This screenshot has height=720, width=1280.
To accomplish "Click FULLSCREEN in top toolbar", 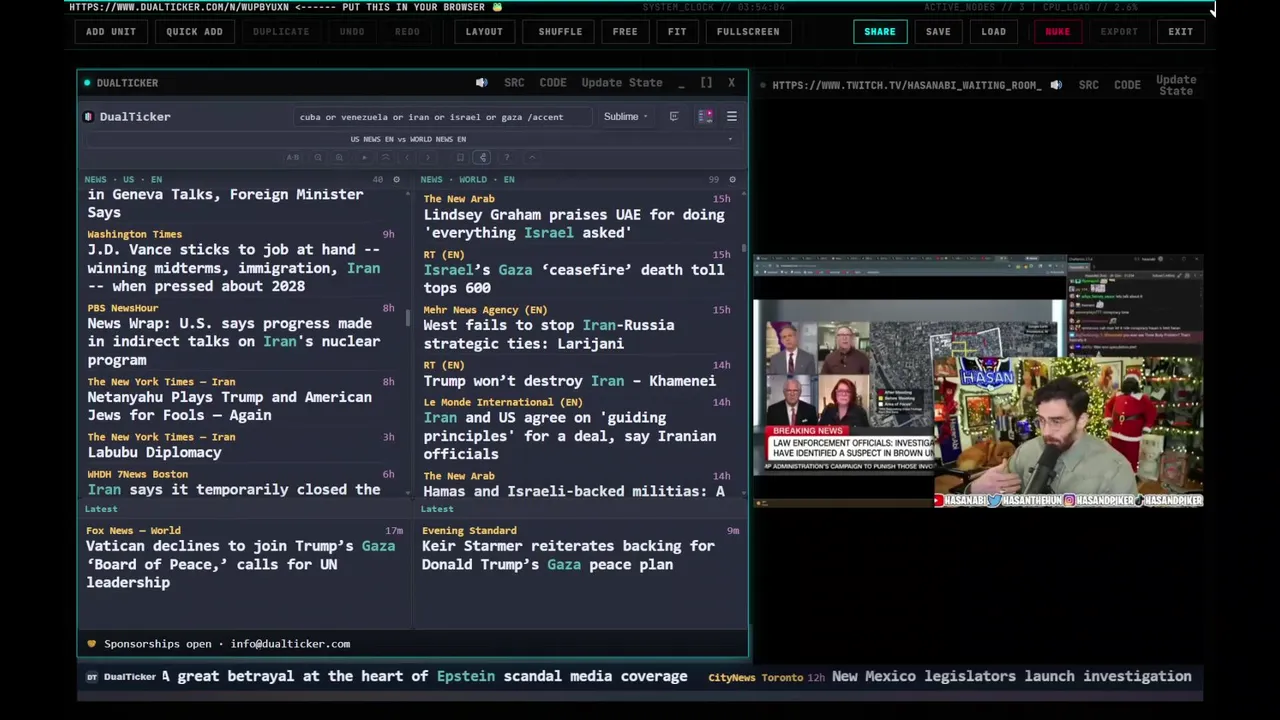I will 748,32.
